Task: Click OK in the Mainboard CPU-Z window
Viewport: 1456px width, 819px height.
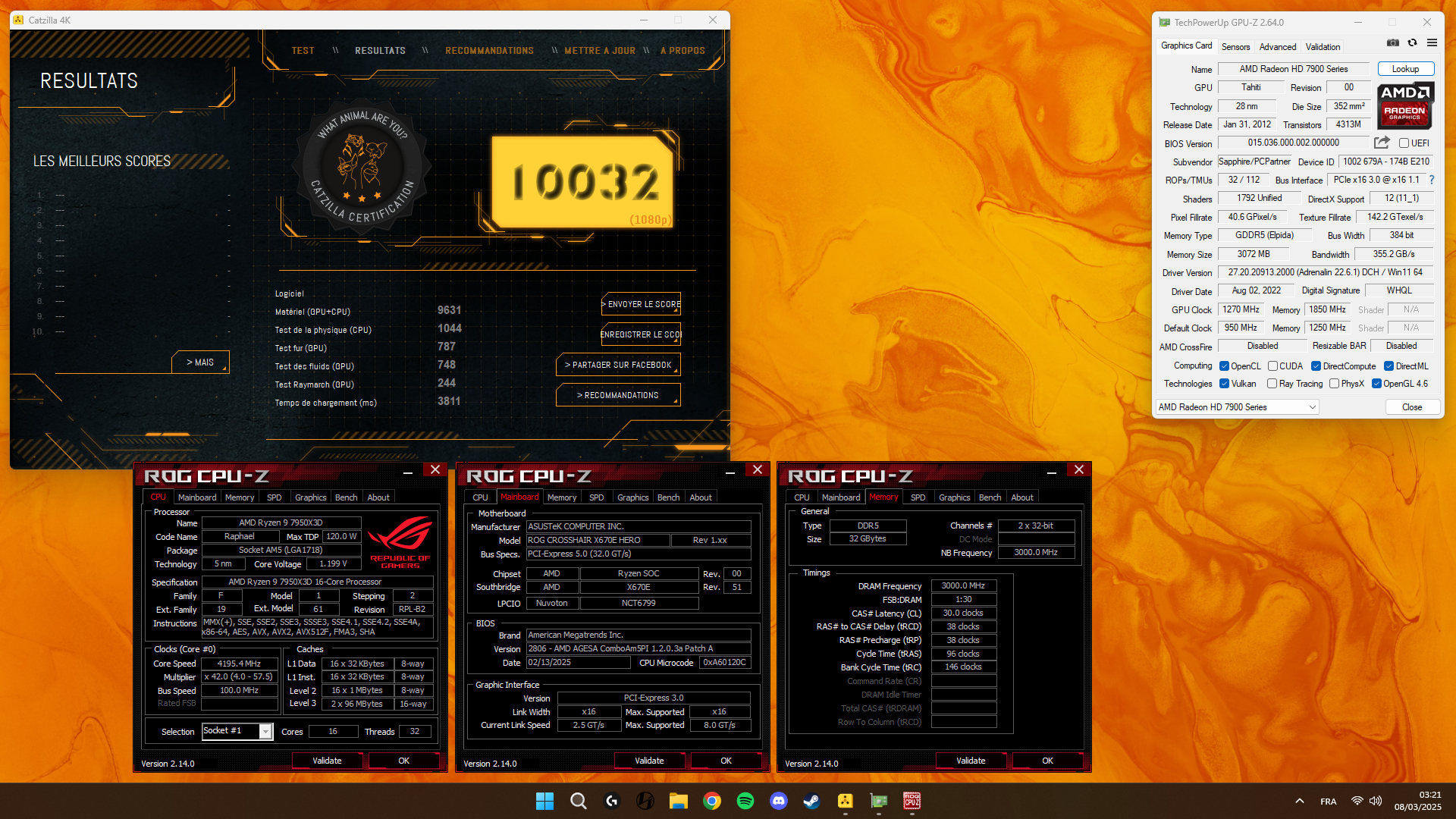Action: pos(726,761)
